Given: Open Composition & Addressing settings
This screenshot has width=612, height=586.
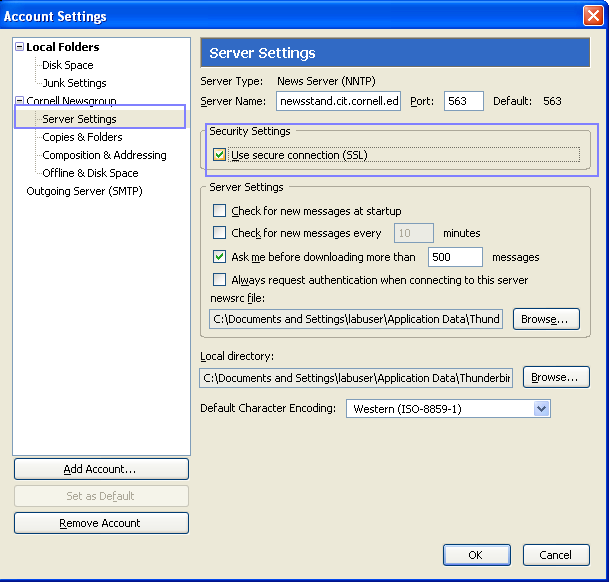Looking at the screenshot, I should coord(104,155).
